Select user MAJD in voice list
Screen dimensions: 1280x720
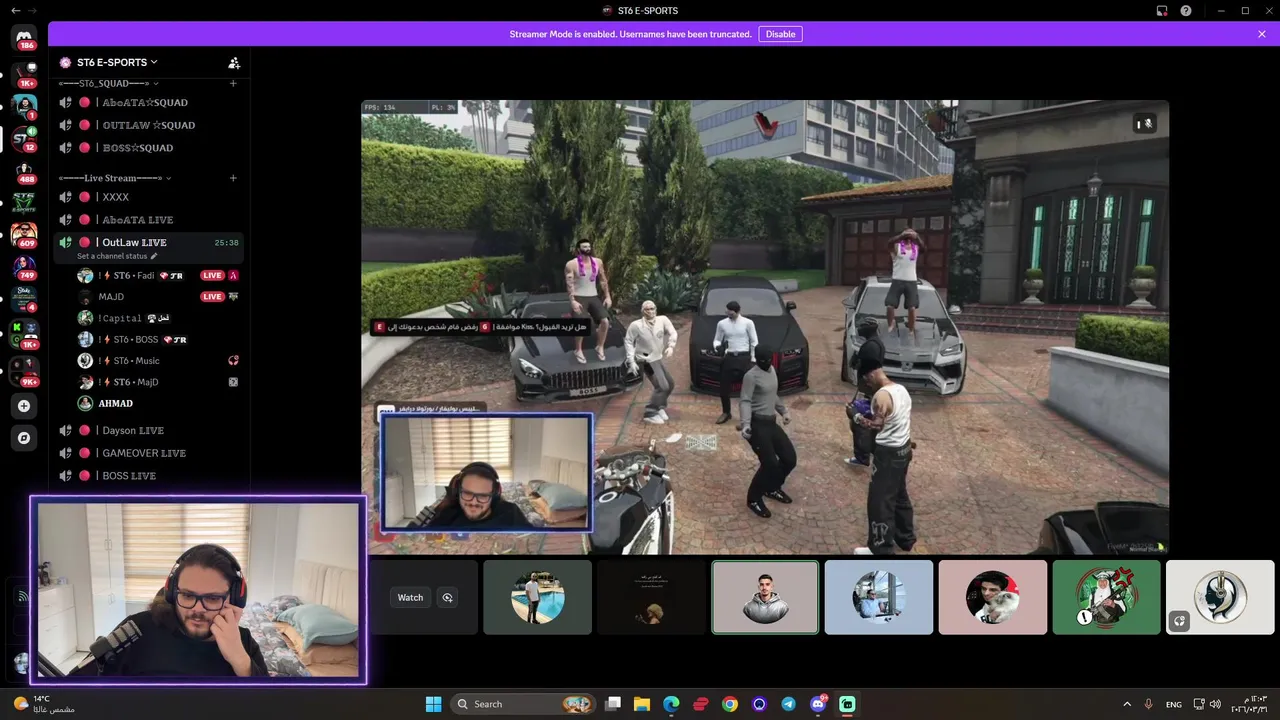(x=158, y=297)
